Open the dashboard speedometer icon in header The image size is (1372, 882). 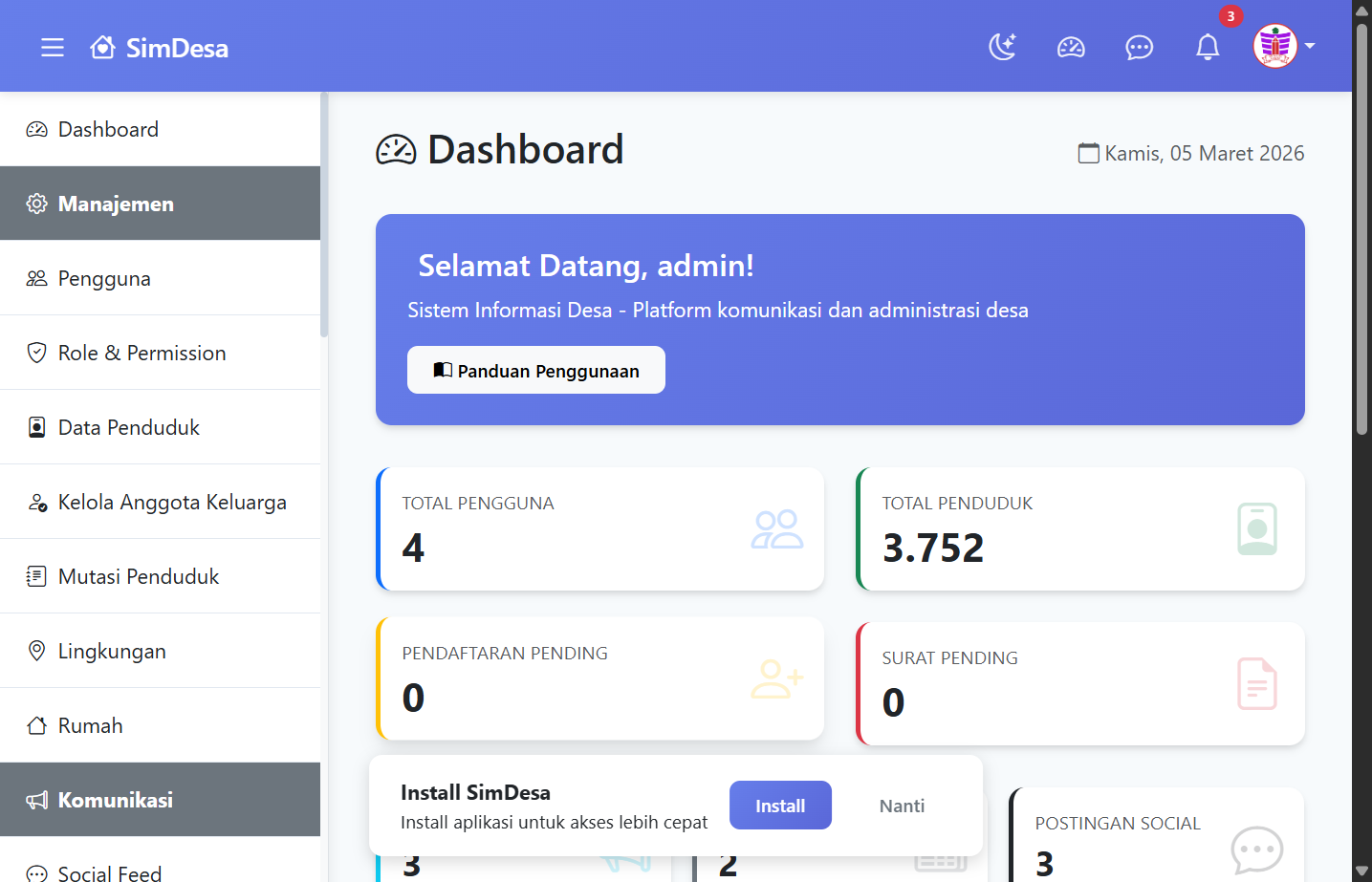(1071, 47)
